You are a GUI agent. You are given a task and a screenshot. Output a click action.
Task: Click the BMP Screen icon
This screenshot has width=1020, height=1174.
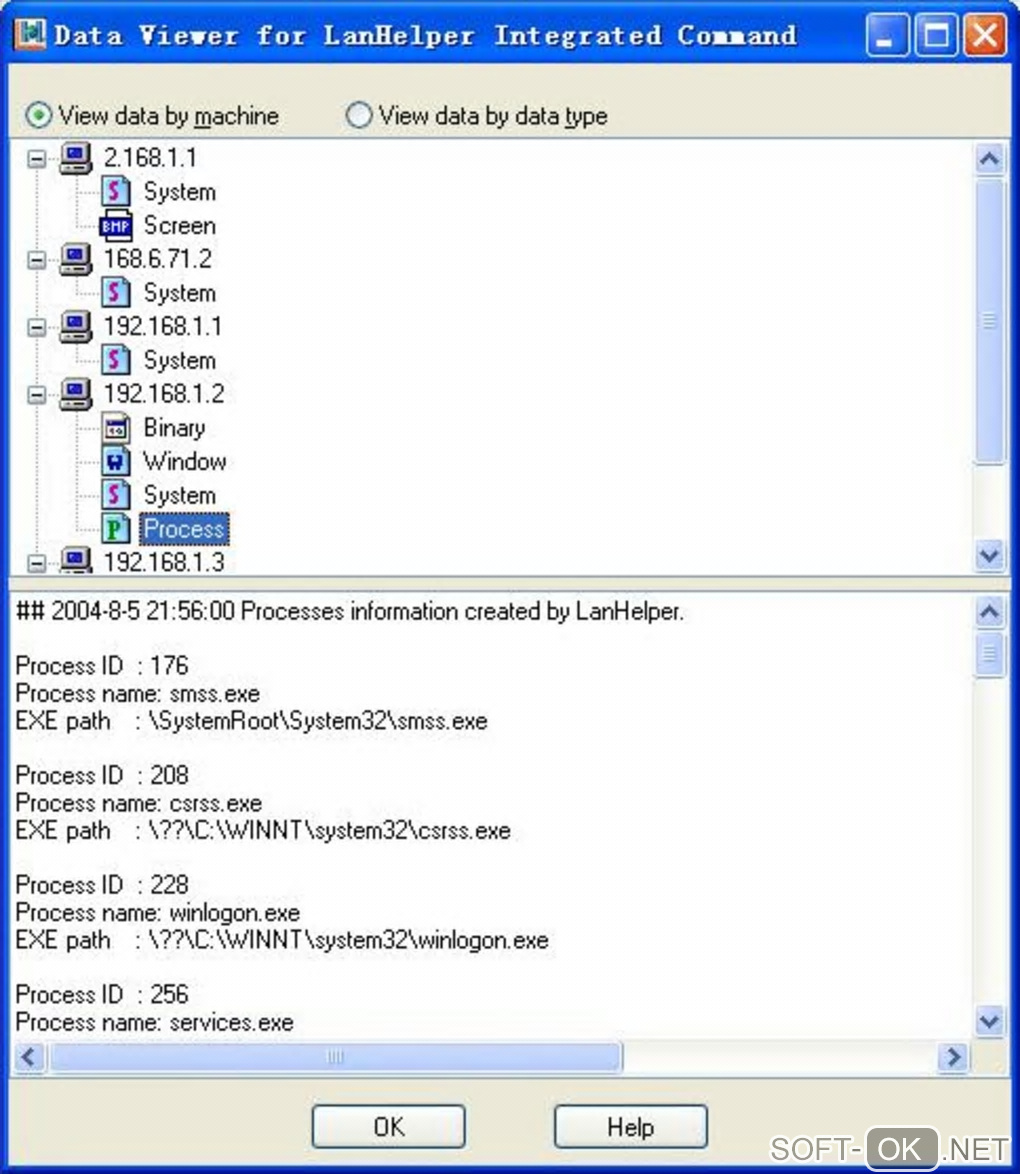(x=115, y=225)
